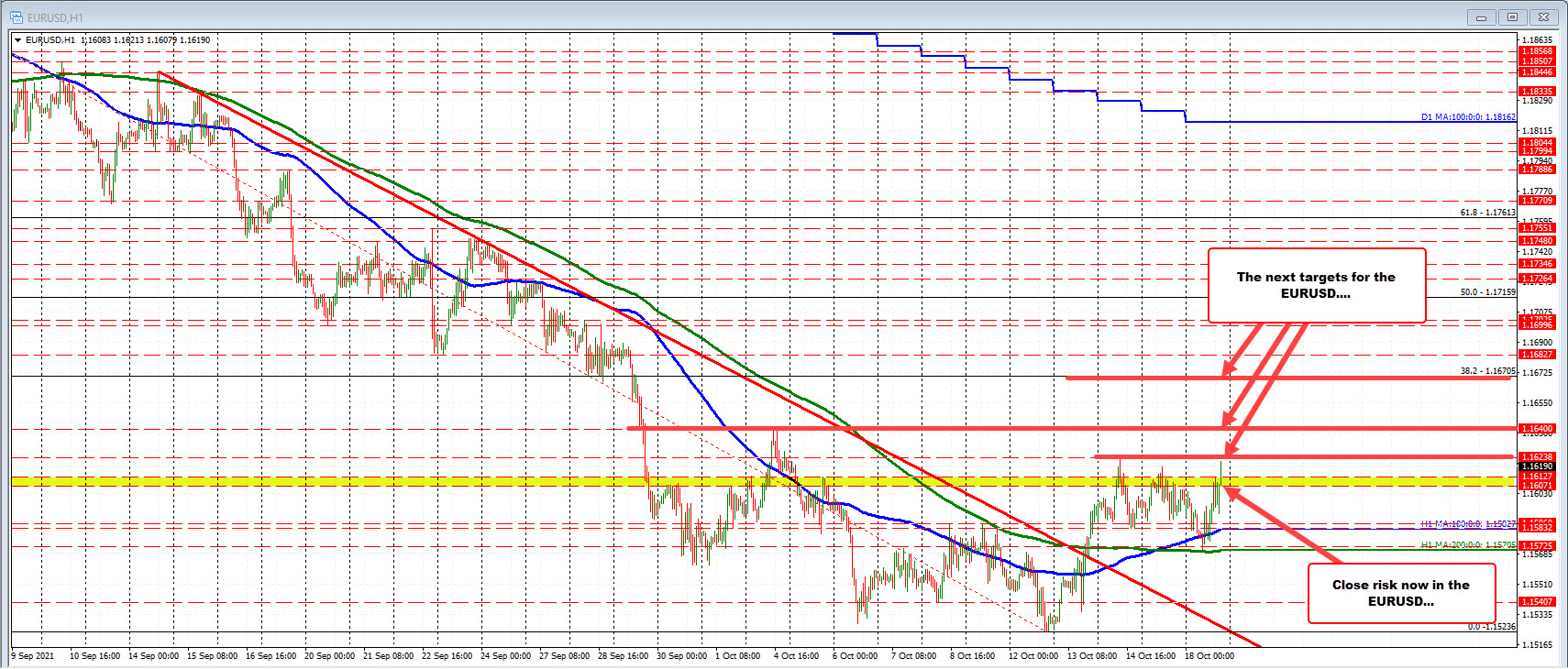Click the EURUSD,H1 title bar text
This screenshot has width=1568, height=669.
pyautogui.click(x=55, y=17)
